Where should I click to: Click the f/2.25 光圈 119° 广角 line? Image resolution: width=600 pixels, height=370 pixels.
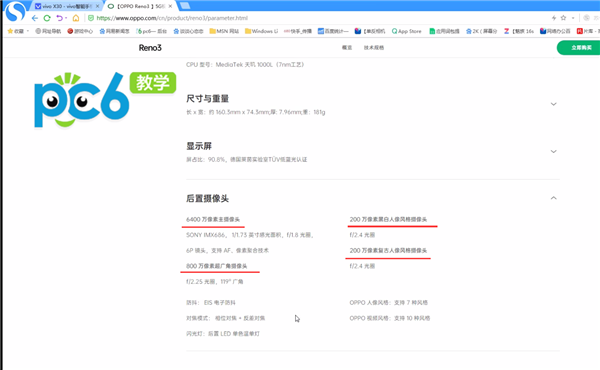pos(215,282)
